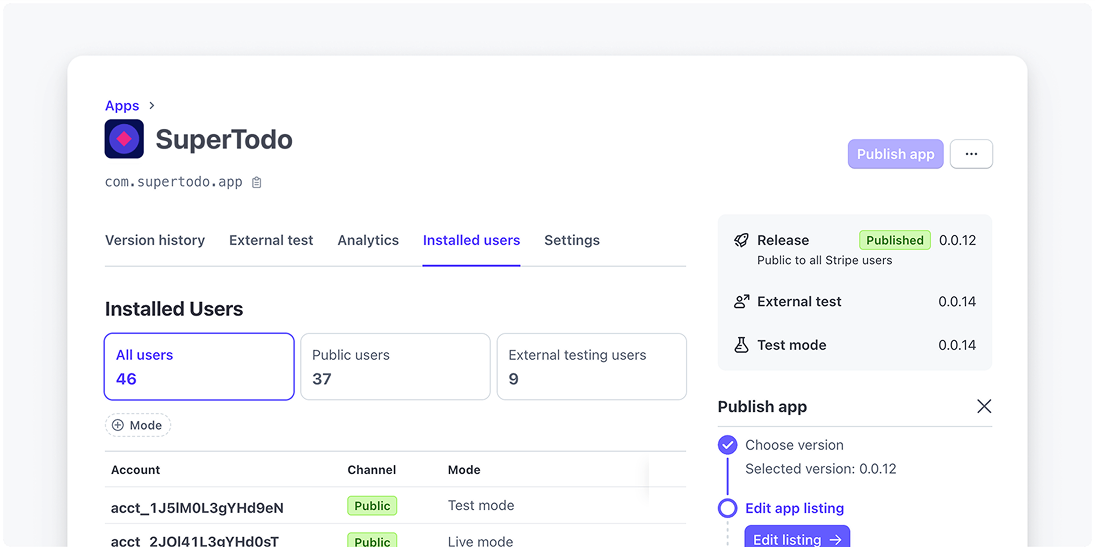Viewport: 1095px width, 547px height.
Task: Go to the Settings tab
Action: tap(572, 240)
